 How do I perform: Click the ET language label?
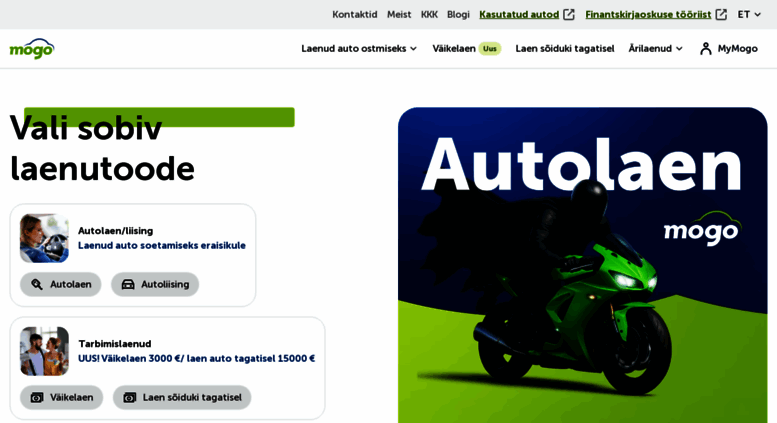743,14
